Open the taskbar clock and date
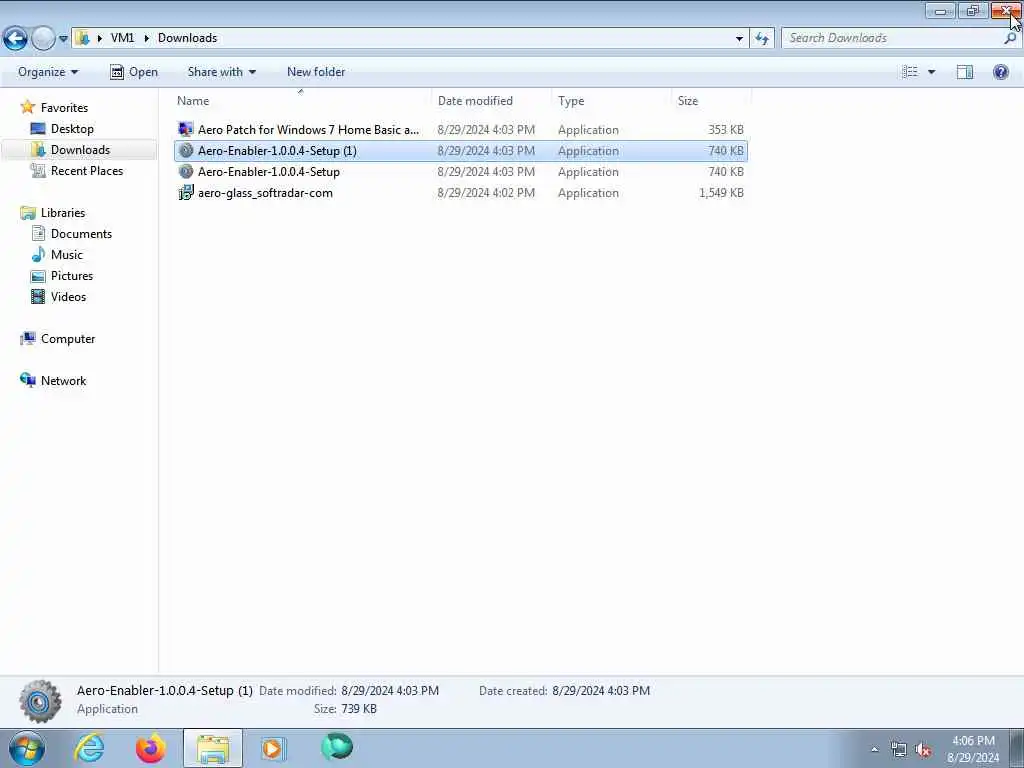The width and height of the screenshot is (1024, 768). tap(973, 749)
